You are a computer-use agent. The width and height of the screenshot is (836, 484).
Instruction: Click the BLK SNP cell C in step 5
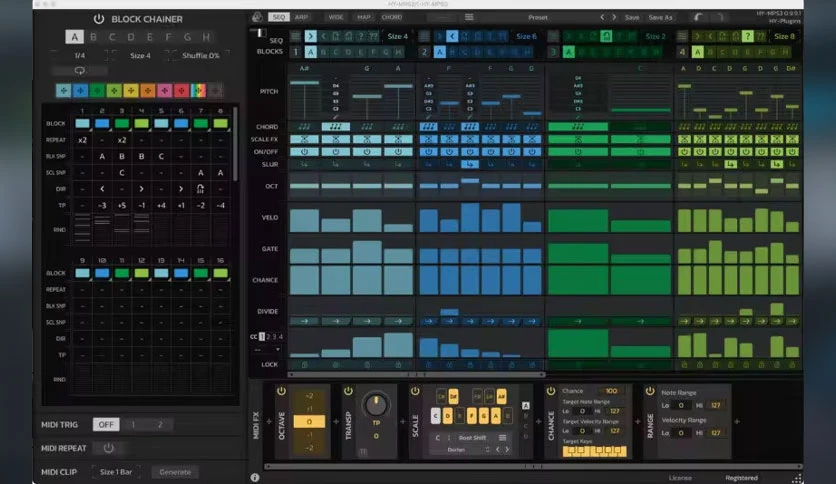click(161, 157)
